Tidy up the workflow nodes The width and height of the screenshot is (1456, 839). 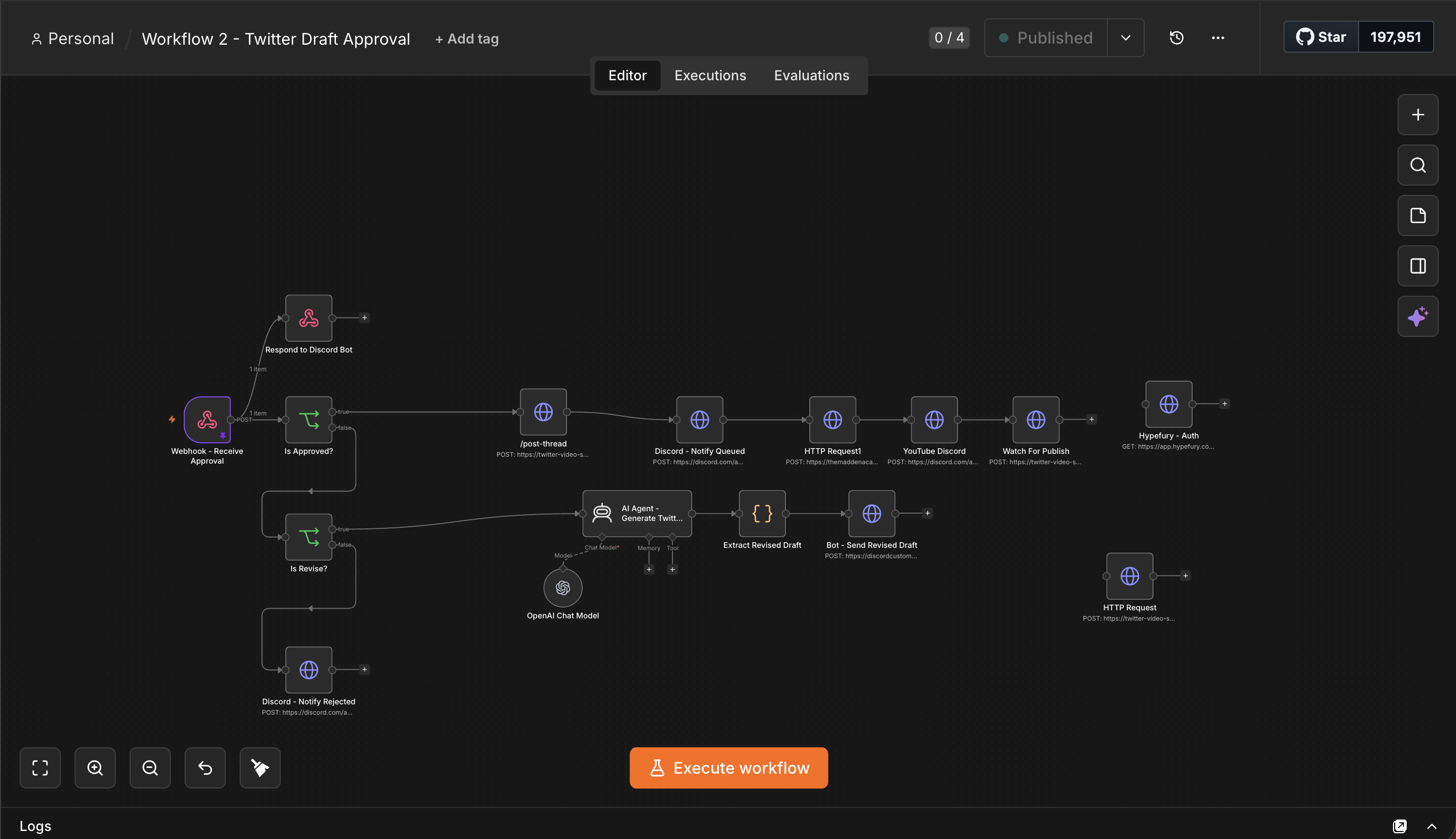(260, 767)
